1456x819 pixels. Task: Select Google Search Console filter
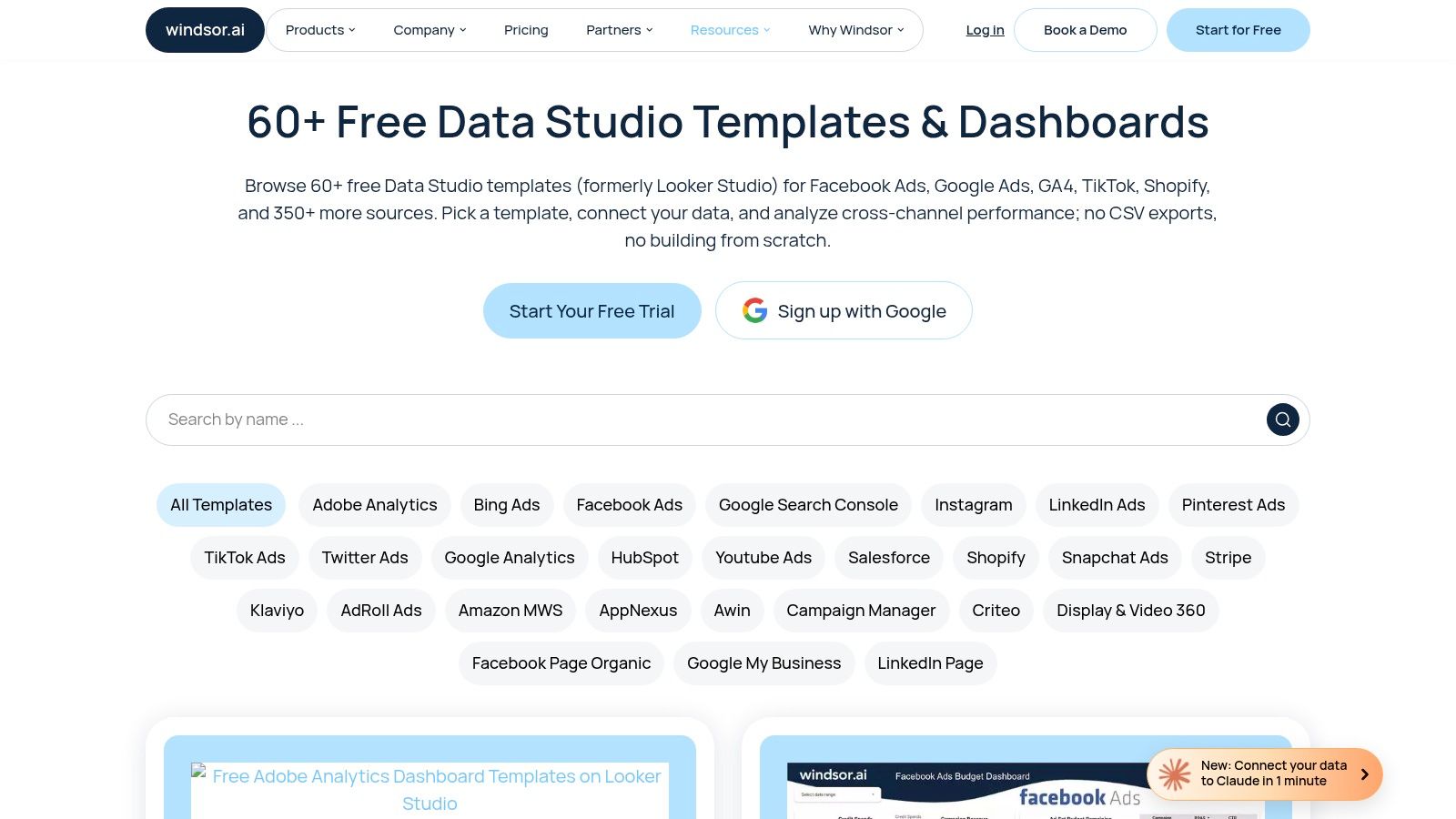click(808, 505)
